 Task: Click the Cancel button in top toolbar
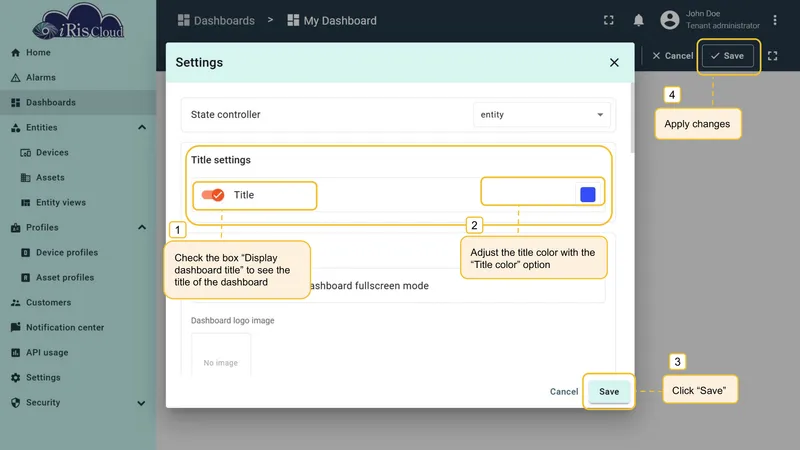[672, 56]
